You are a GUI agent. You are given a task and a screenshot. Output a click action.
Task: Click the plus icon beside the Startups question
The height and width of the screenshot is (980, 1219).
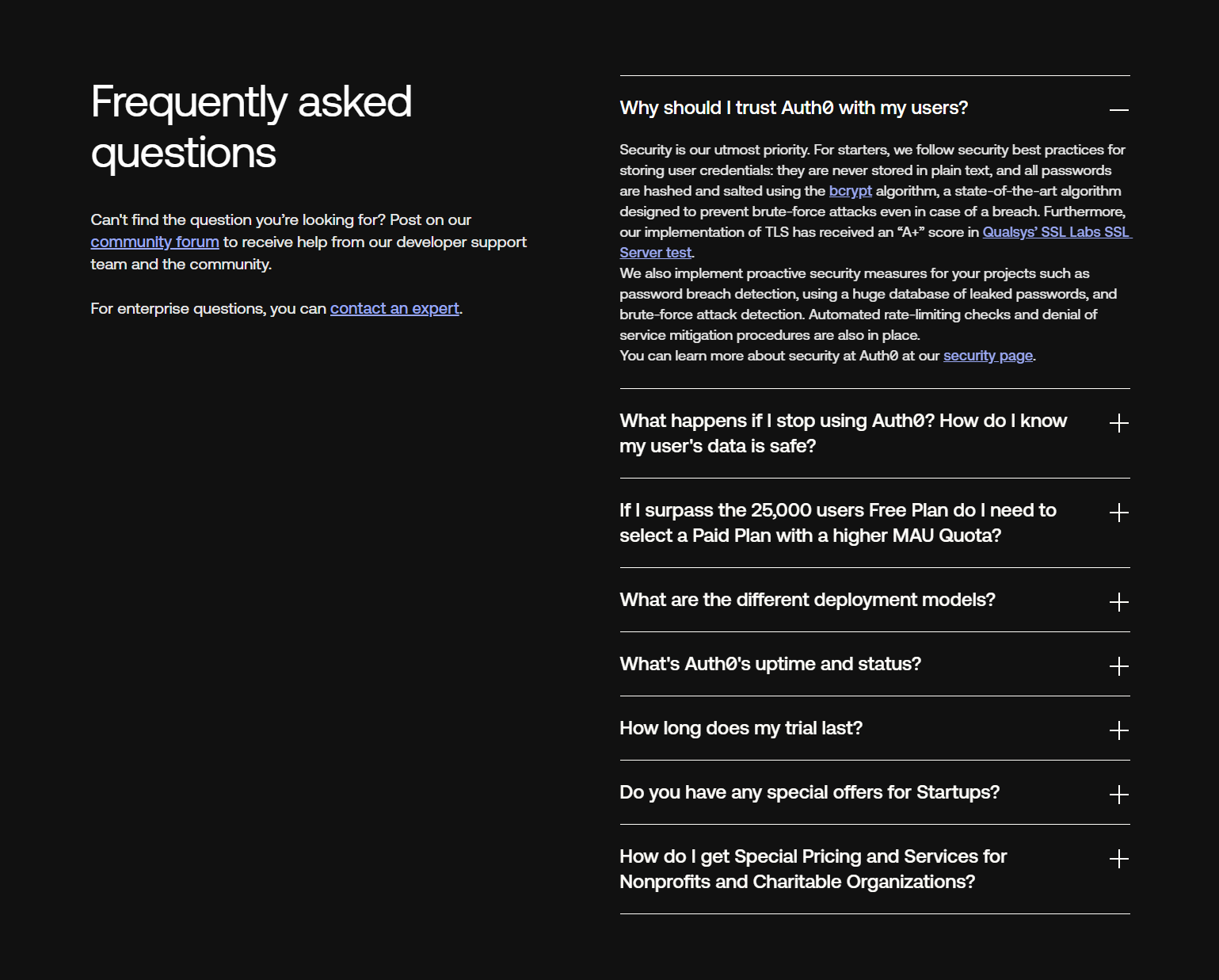pyautogui.click(x=1119, y=795)
